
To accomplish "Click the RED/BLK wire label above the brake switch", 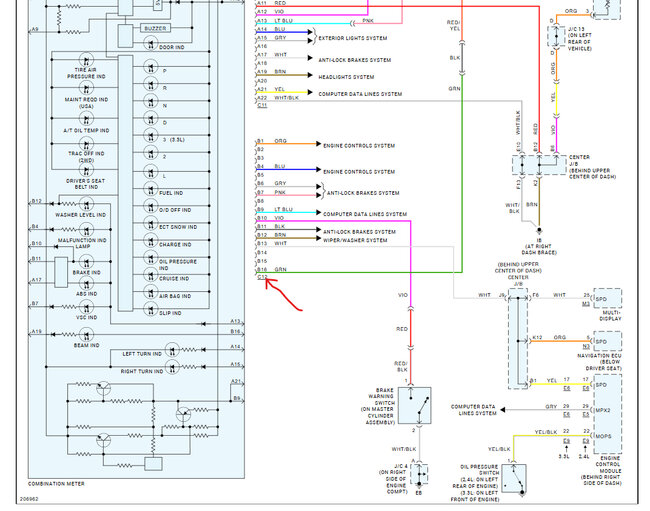I will [x=401, y=366].
